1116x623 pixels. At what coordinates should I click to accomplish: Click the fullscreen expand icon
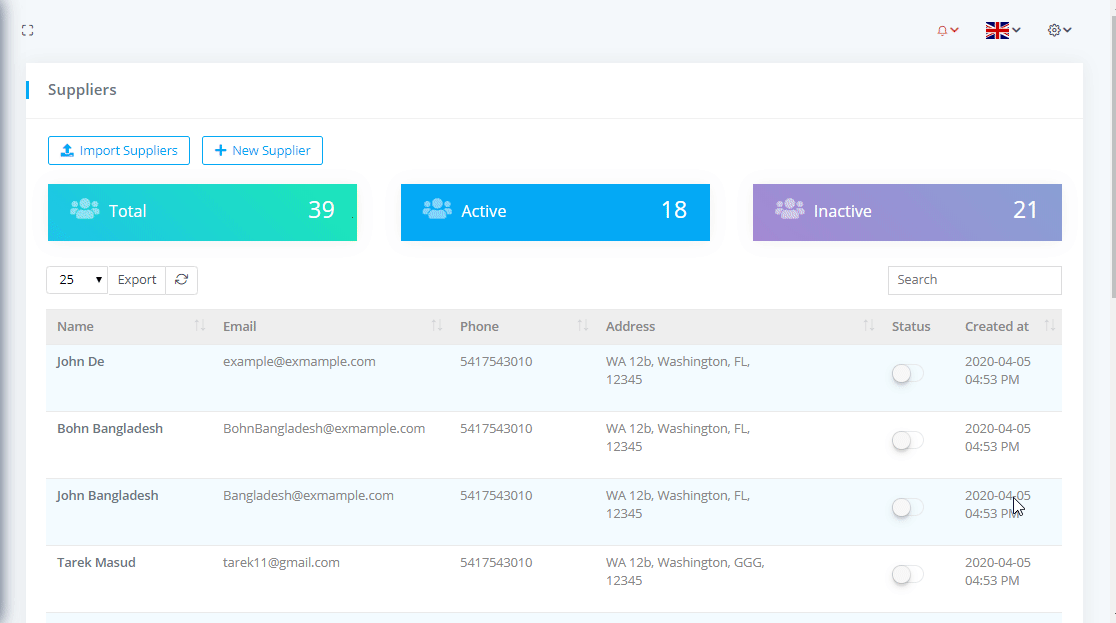28,31
